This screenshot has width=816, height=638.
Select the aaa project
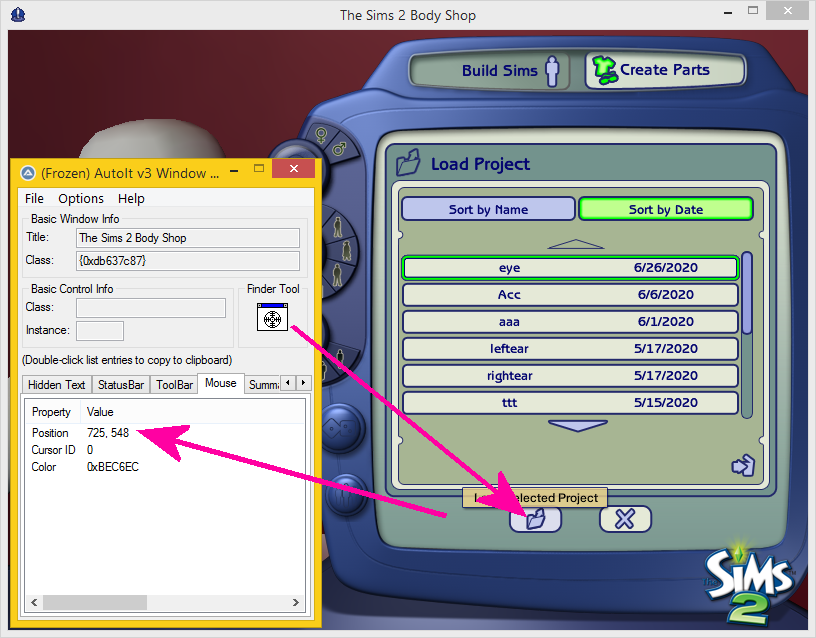(x=570, y=322)
